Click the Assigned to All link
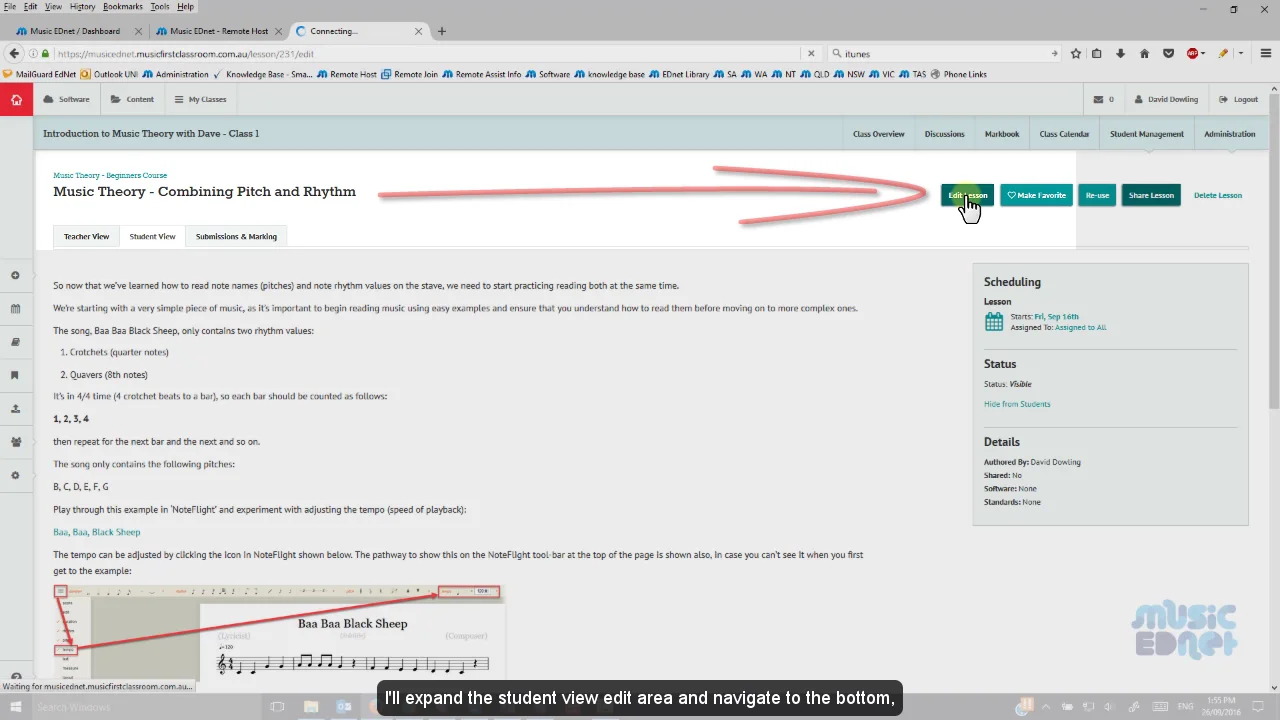The height and width of the screenshot is (720, 1280). [1080, 327]
